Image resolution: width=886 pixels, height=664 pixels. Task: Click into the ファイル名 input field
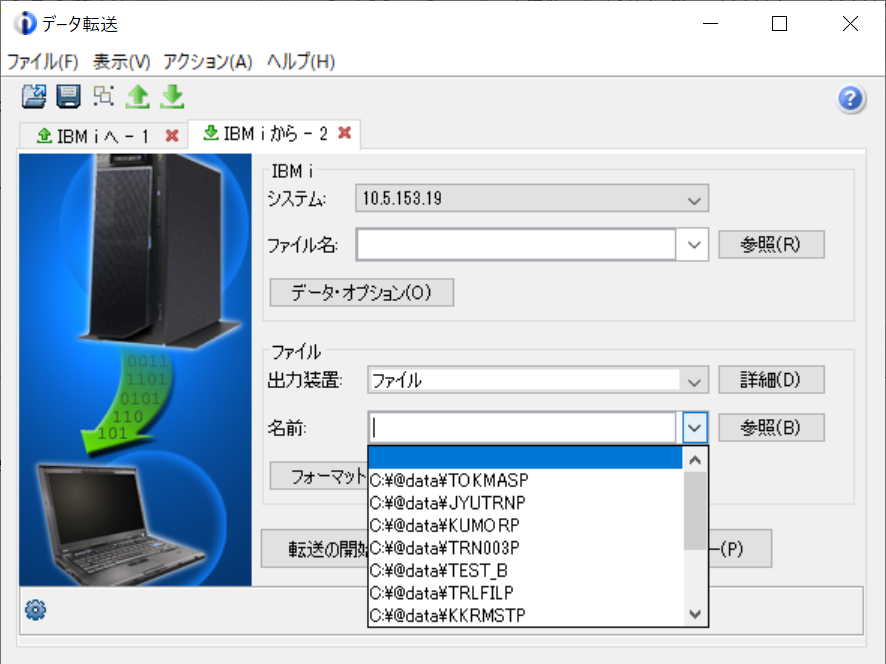(x=516, y=245)
